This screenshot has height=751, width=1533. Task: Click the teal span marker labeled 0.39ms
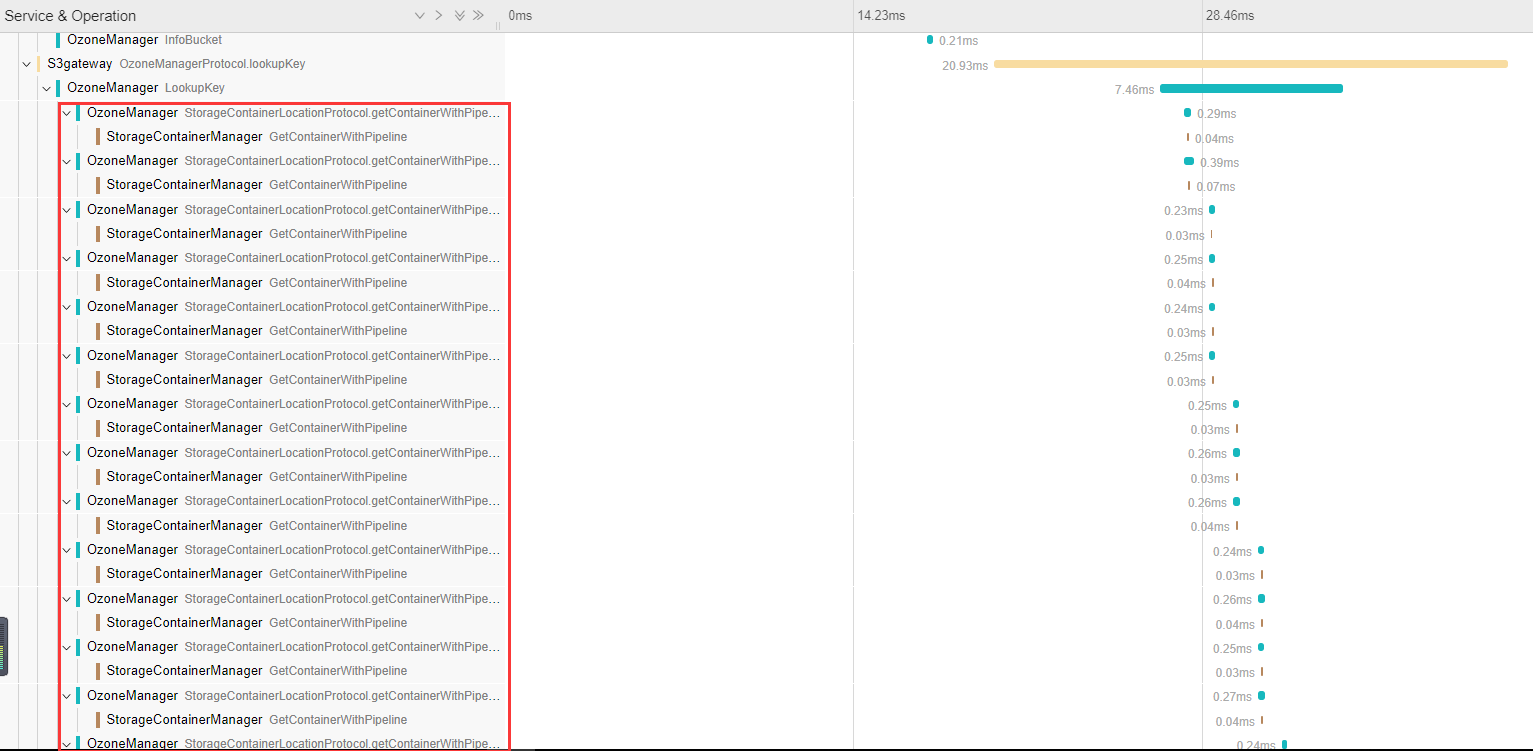coord(1189,161)
